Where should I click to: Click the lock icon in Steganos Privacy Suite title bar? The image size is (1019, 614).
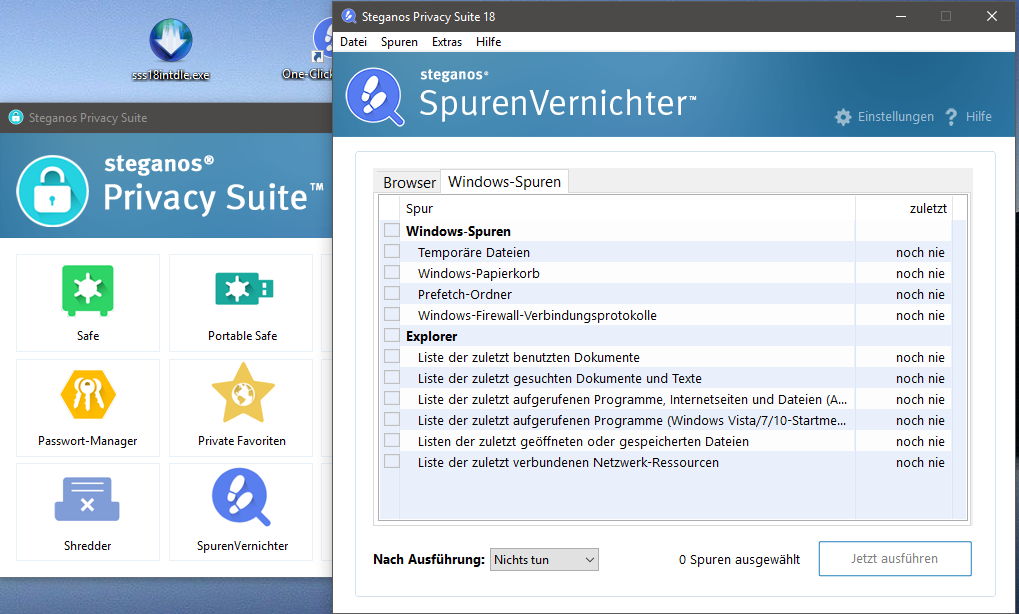pos(16,118)
